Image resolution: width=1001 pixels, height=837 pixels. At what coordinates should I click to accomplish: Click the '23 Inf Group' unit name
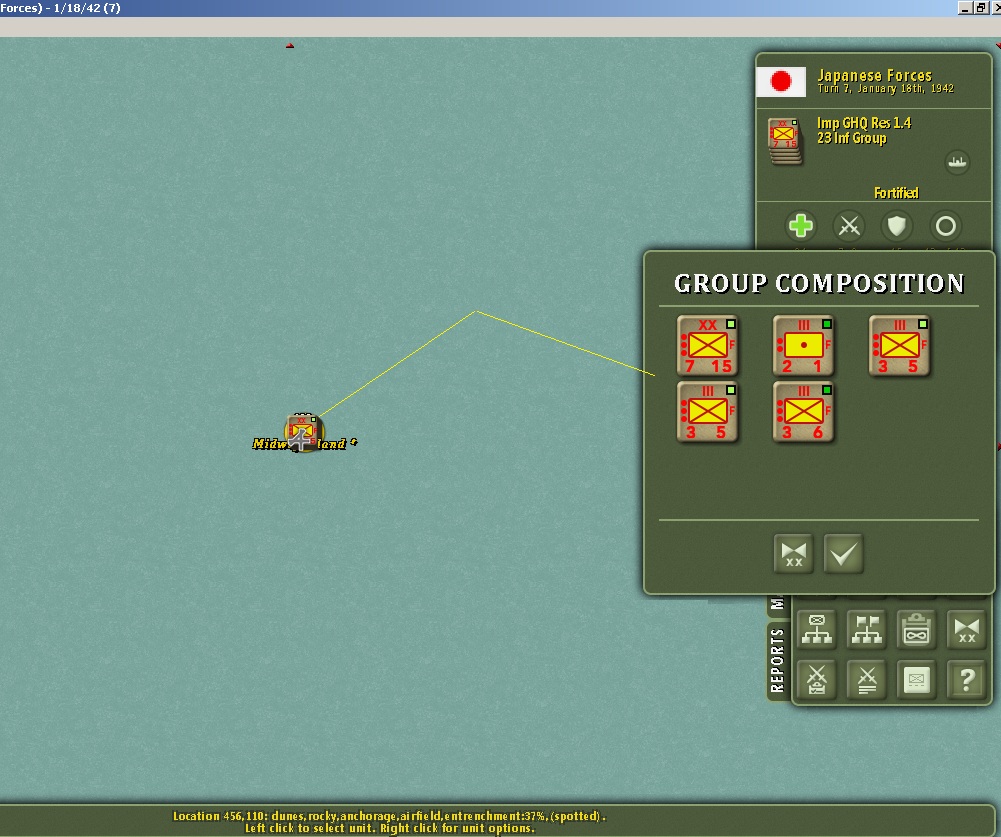tap(852, 138)
